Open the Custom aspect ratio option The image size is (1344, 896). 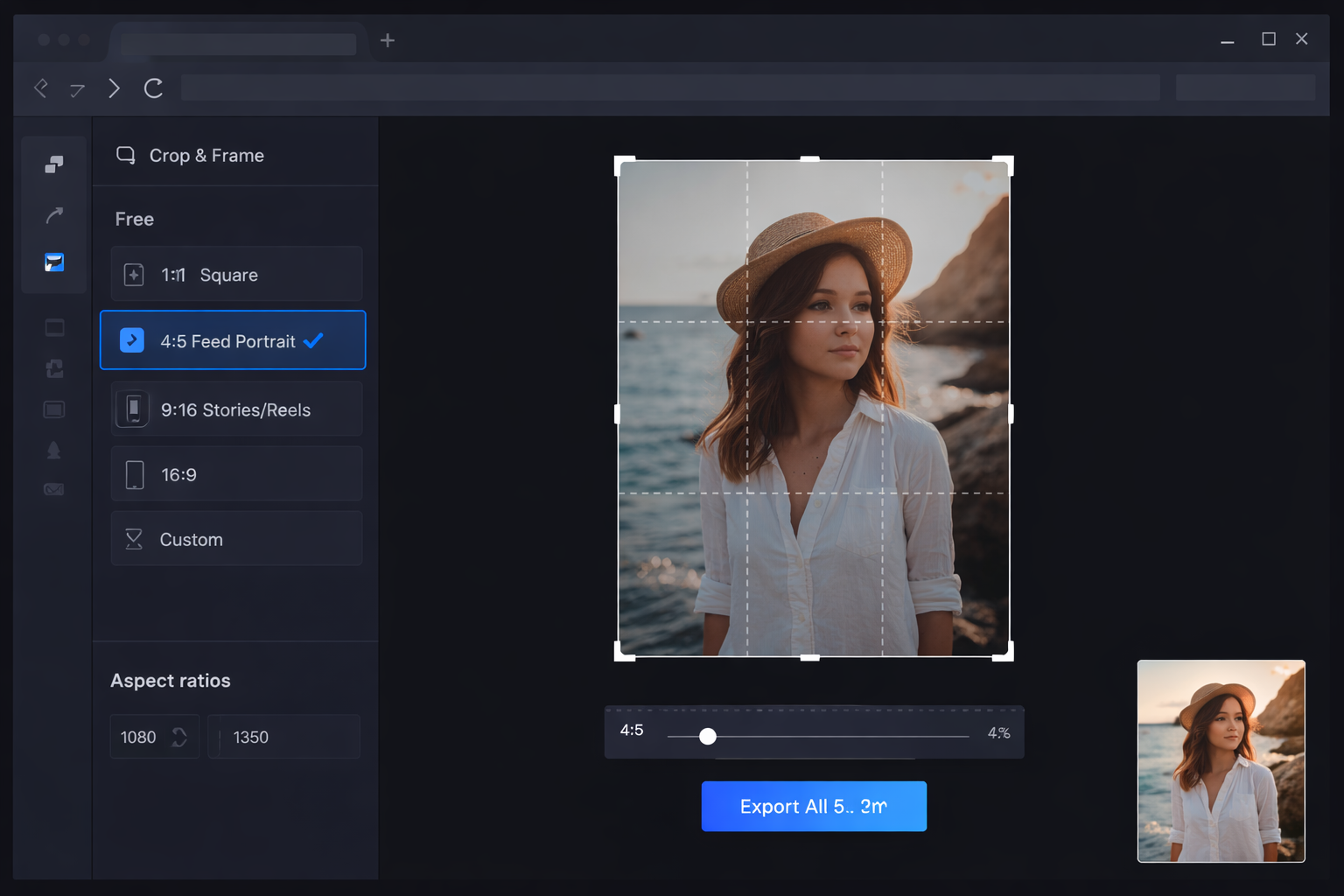click(236, 539)
